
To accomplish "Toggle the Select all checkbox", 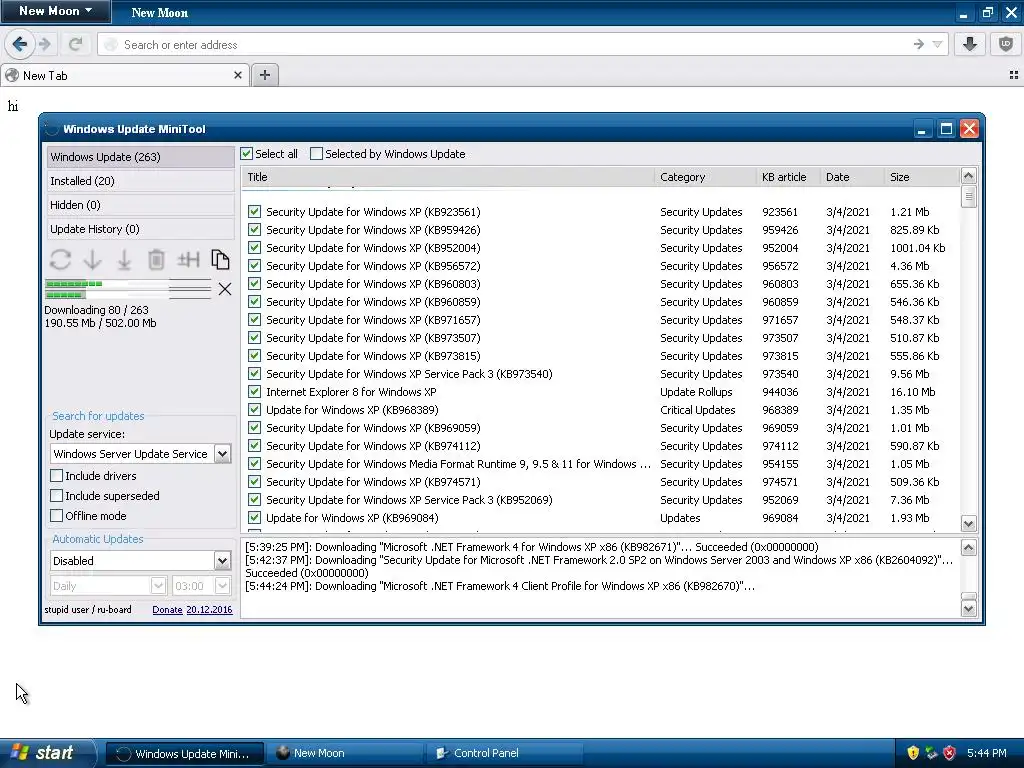I will coord(246,154).
